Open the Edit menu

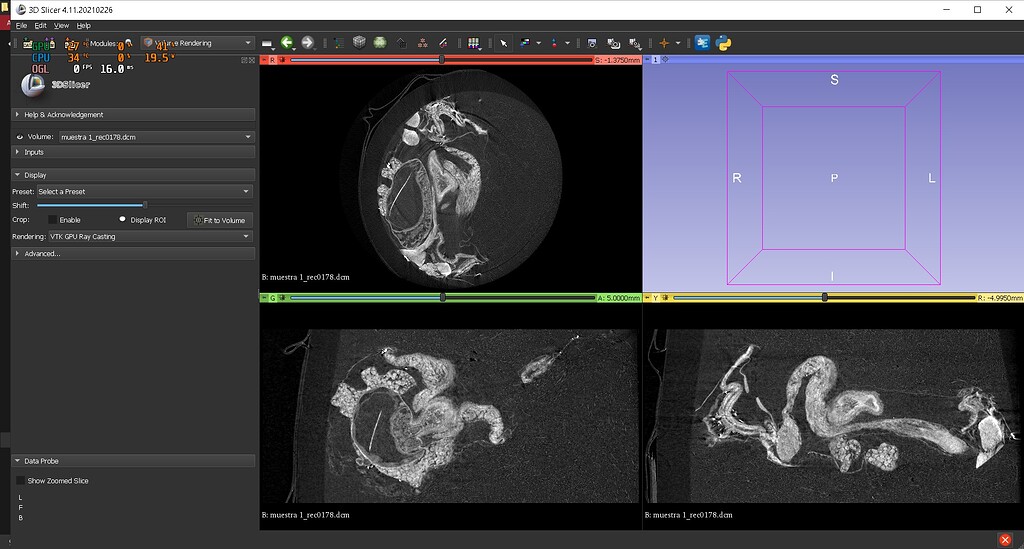tap(40, 25)
